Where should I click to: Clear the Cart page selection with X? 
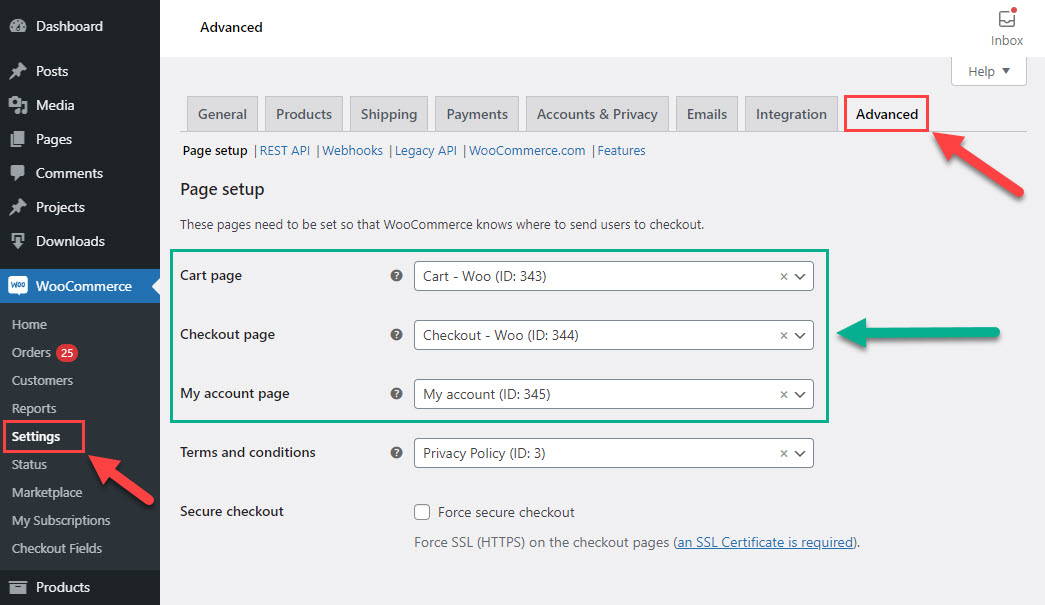tap(784, 277)
